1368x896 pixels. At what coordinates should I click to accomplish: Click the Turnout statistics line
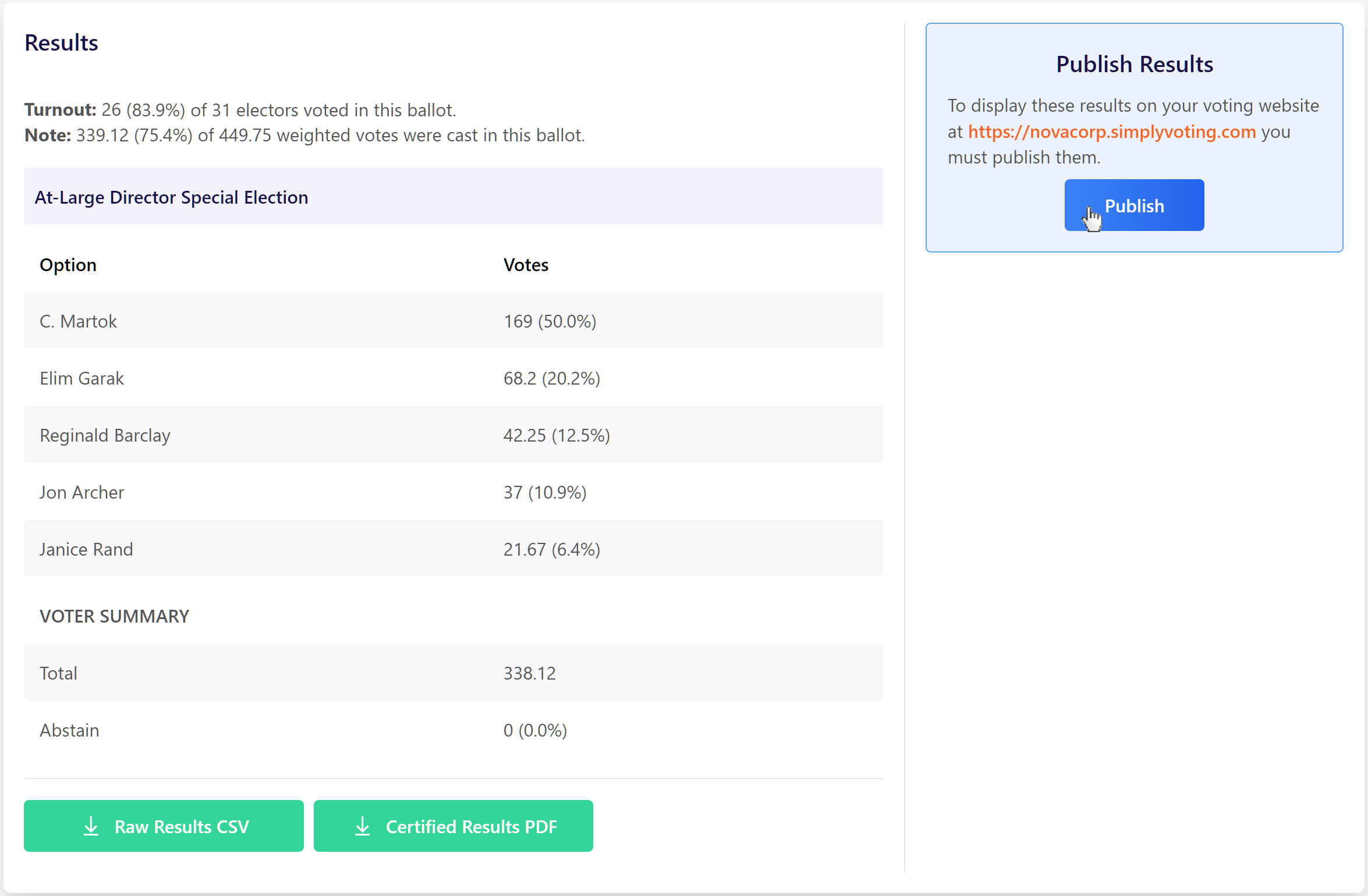point(240,110)
